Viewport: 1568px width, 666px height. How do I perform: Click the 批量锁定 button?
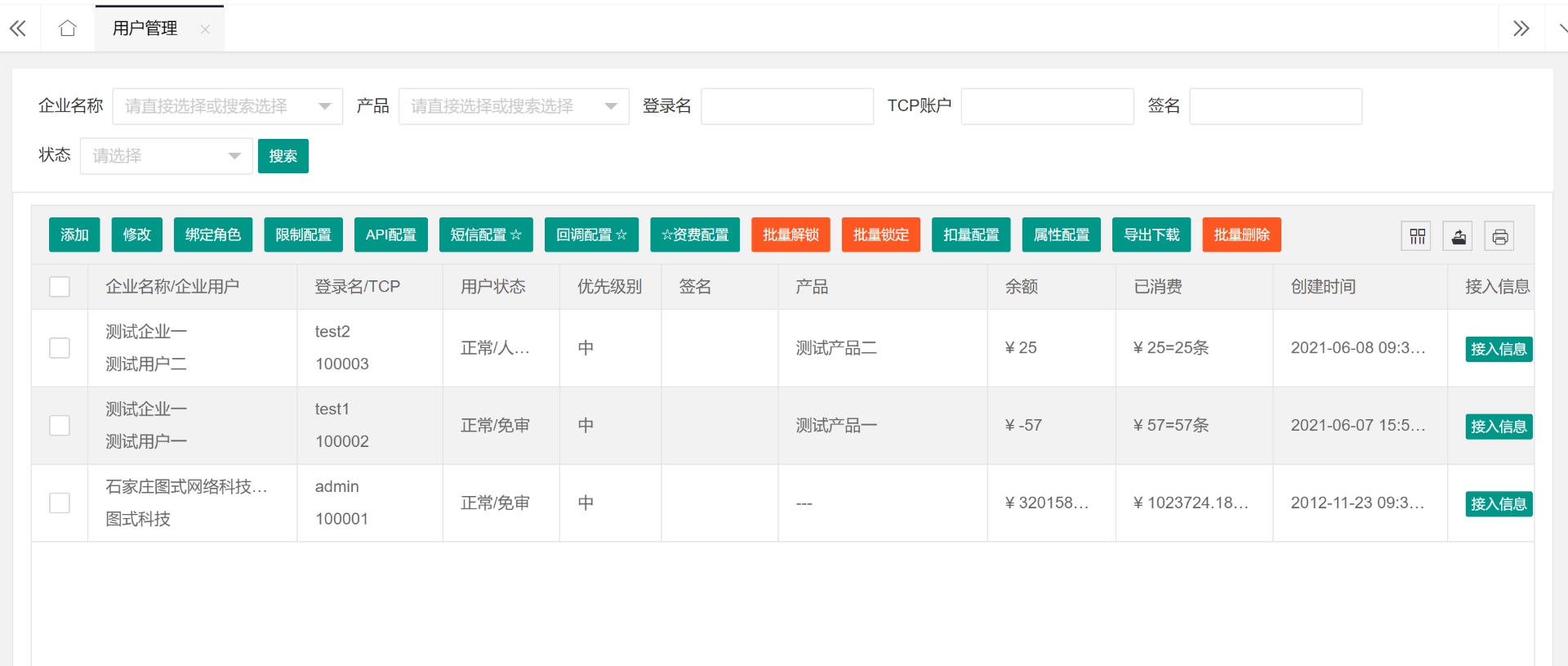881,235
